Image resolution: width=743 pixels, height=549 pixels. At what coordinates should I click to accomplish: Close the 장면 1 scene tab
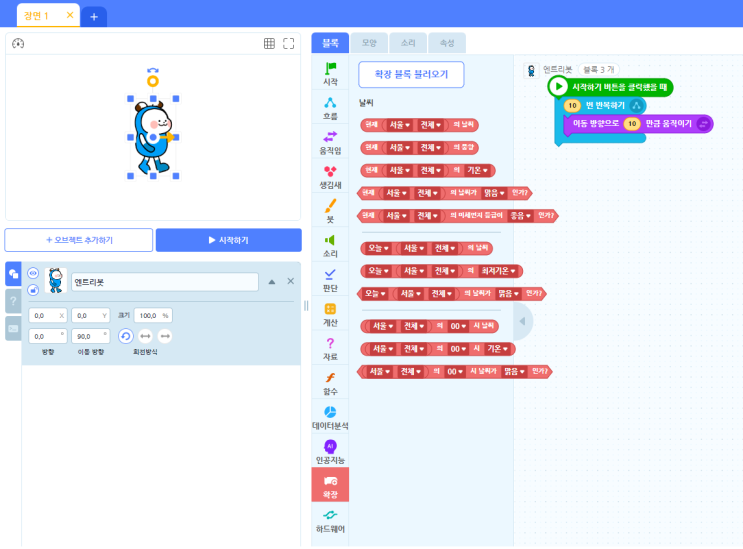[x=70, y=15]
